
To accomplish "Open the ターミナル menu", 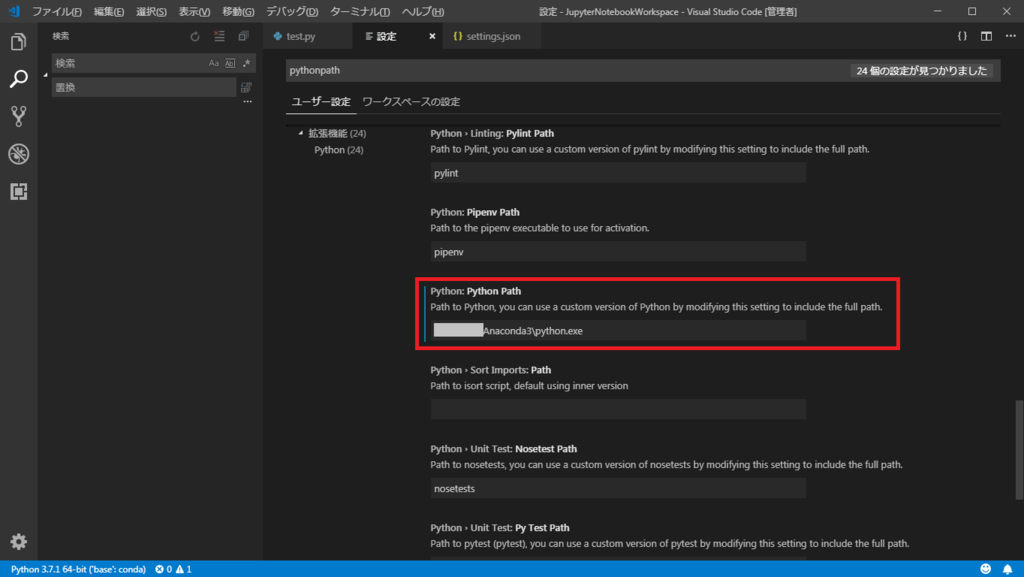I will [360, 12].
